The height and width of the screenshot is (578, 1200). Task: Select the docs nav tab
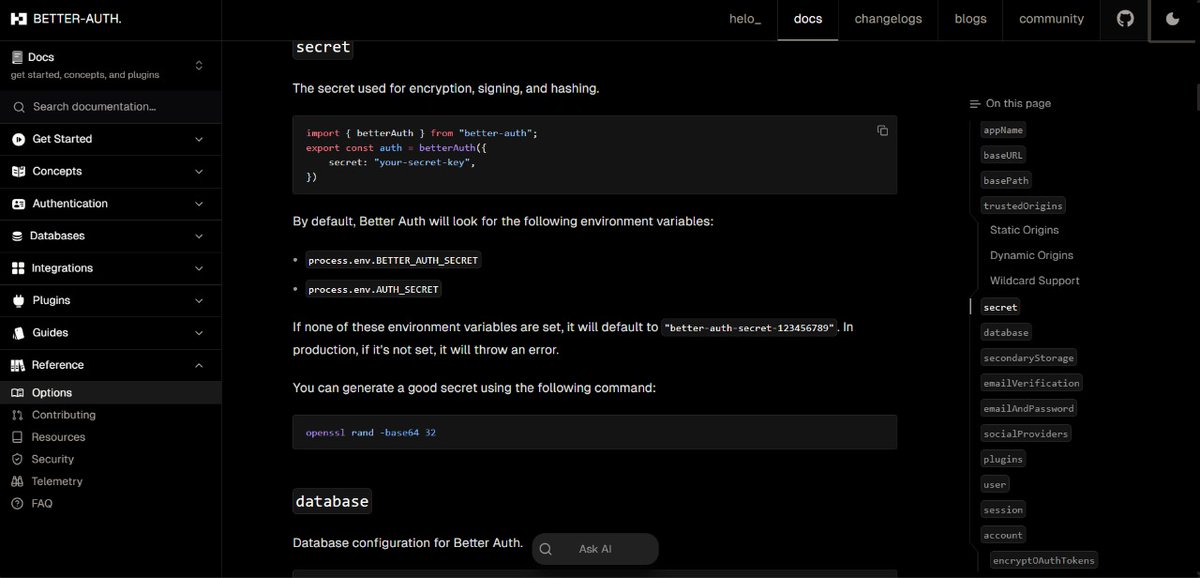(x=808, y=19)
